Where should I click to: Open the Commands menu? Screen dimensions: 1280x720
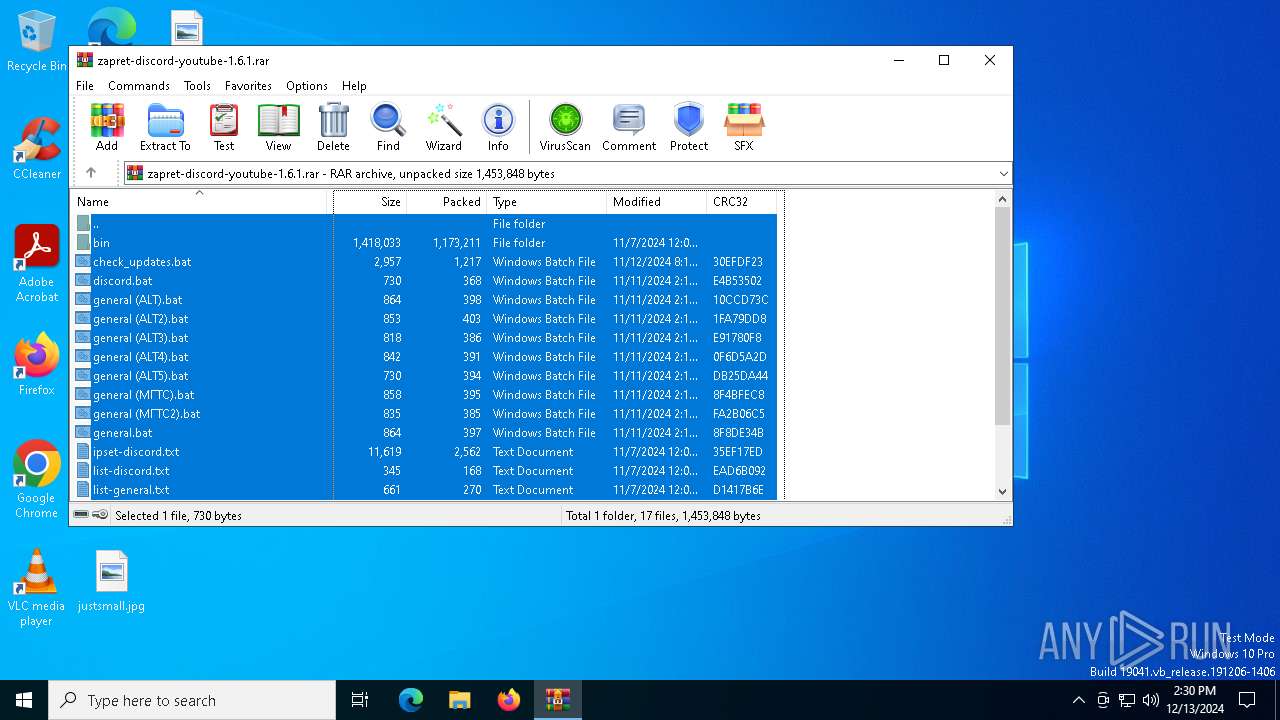139,86
